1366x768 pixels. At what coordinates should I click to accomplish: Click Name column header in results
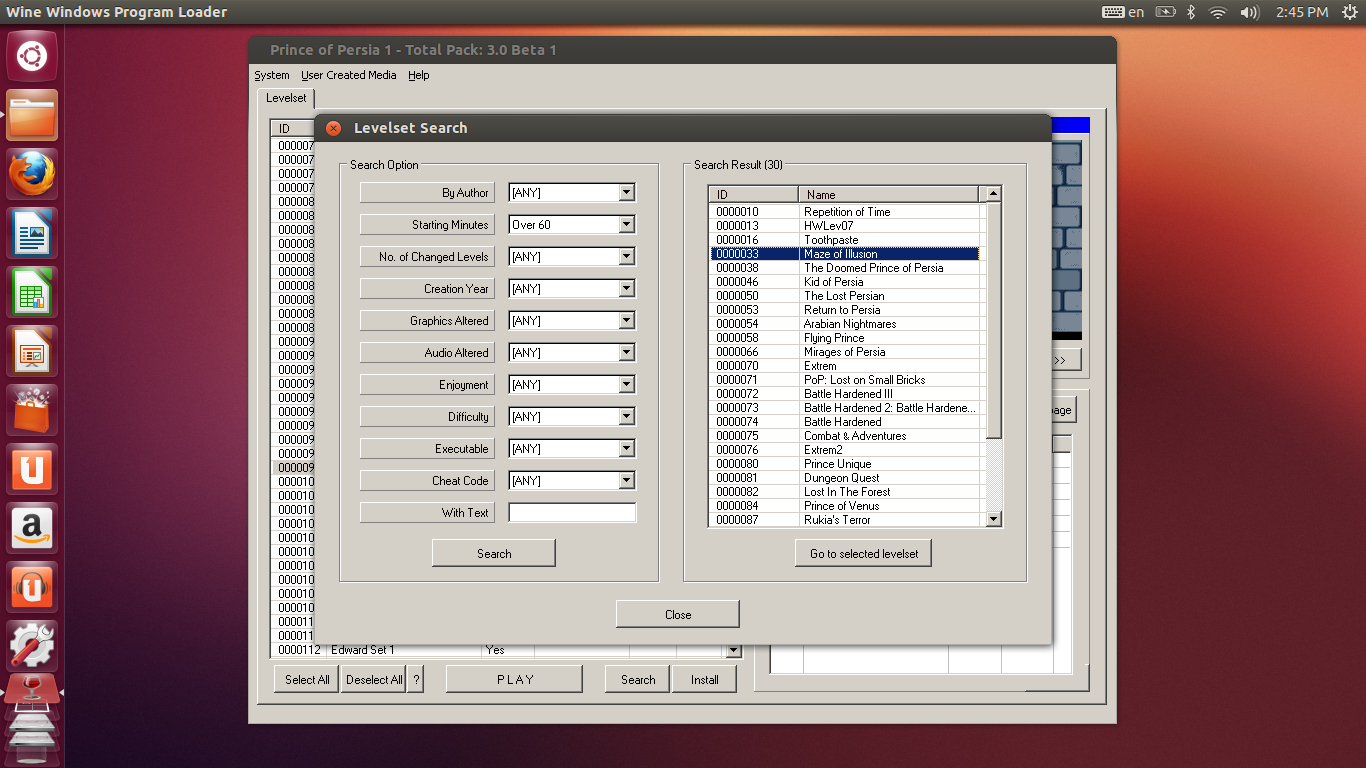click(890, 194)
